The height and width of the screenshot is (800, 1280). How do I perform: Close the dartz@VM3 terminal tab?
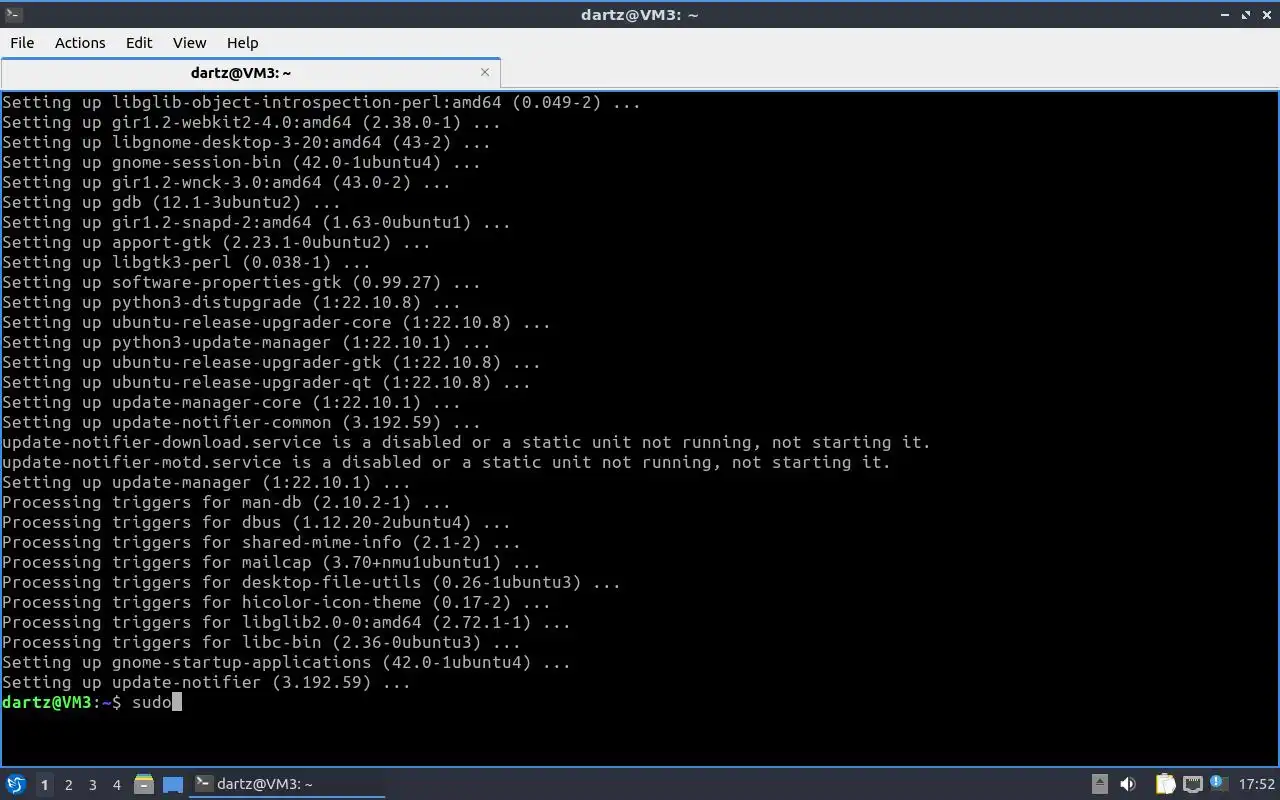point(485,72)
